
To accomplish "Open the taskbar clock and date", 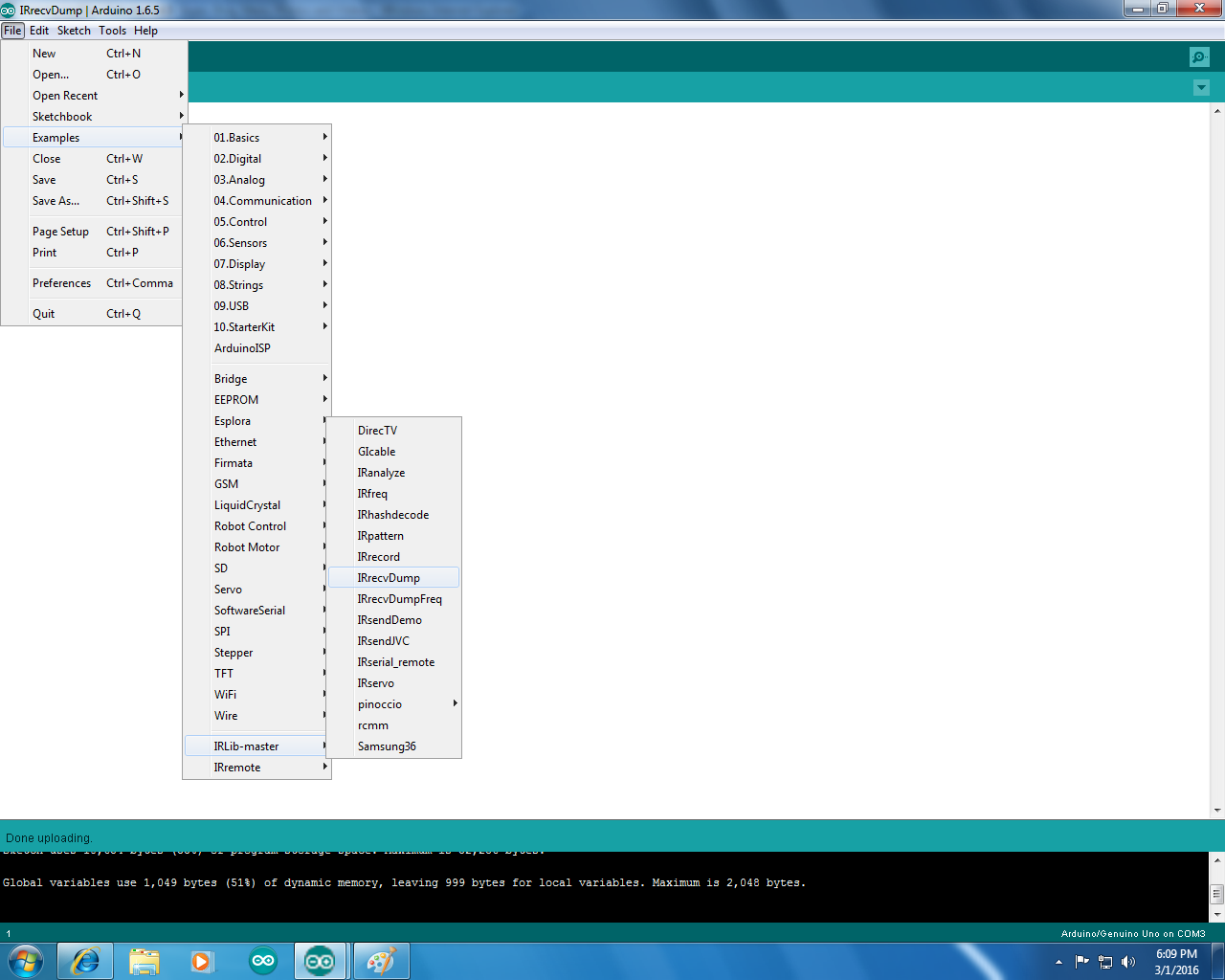I will tap(1176, 962).
